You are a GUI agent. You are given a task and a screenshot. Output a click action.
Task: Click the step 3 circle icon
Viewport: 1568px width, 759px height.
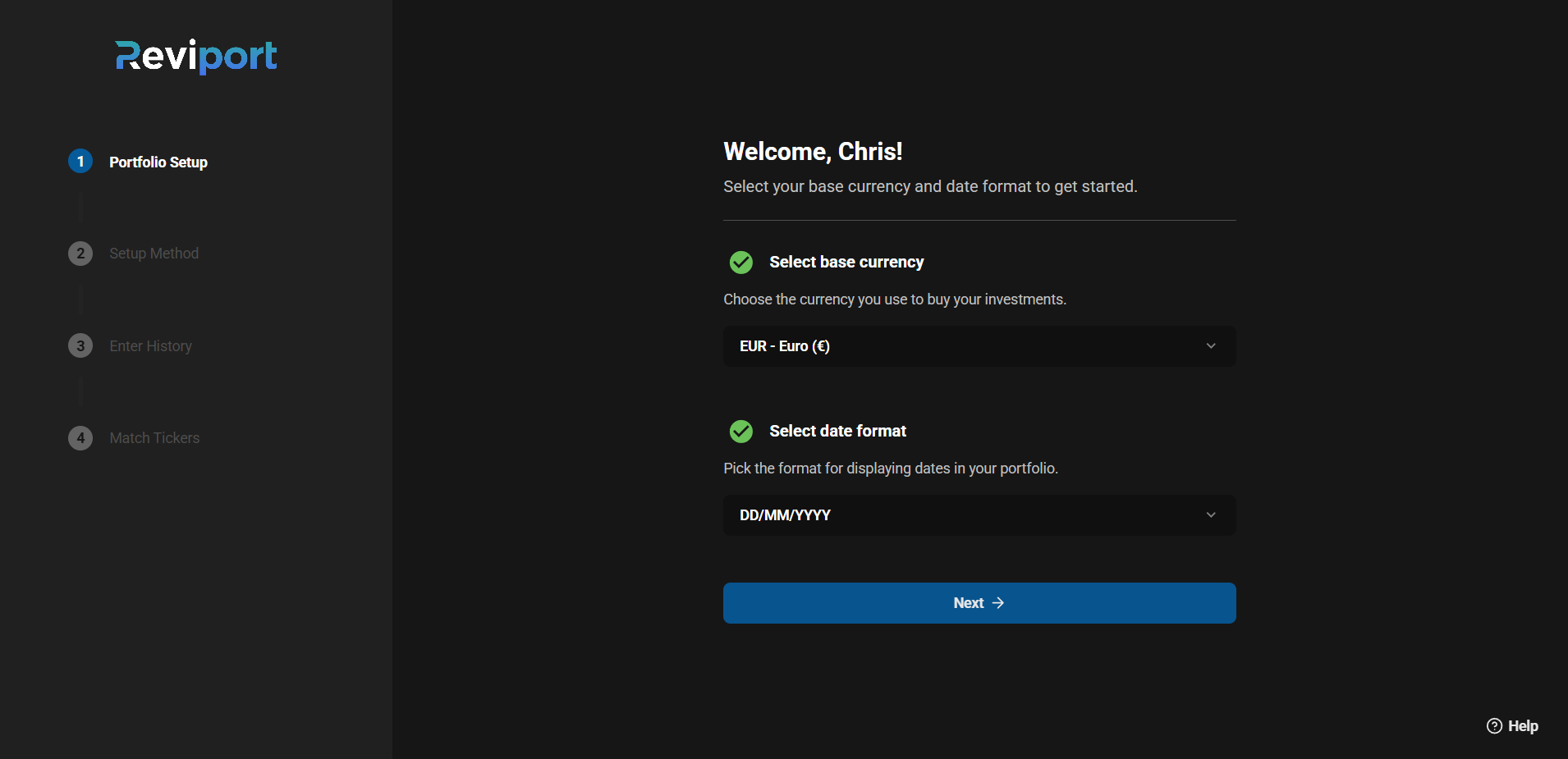coord(80,345)
